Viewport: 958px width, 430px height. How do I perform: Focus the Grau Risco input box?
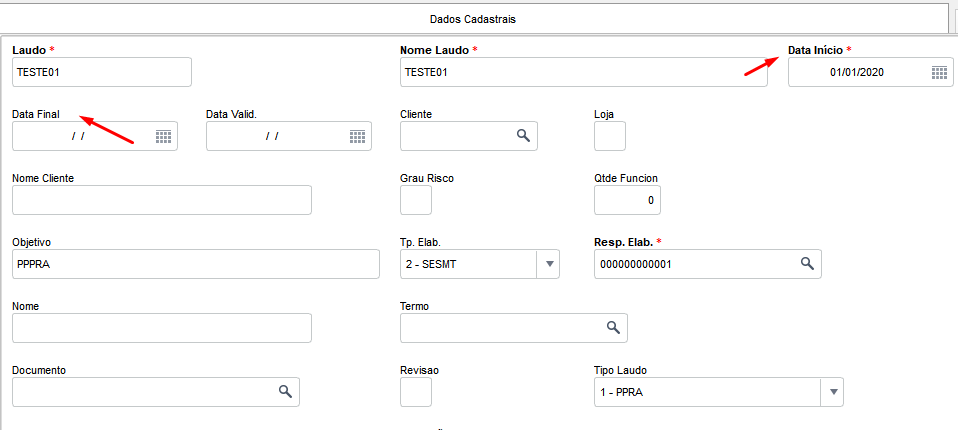click(x=416, y=200)
